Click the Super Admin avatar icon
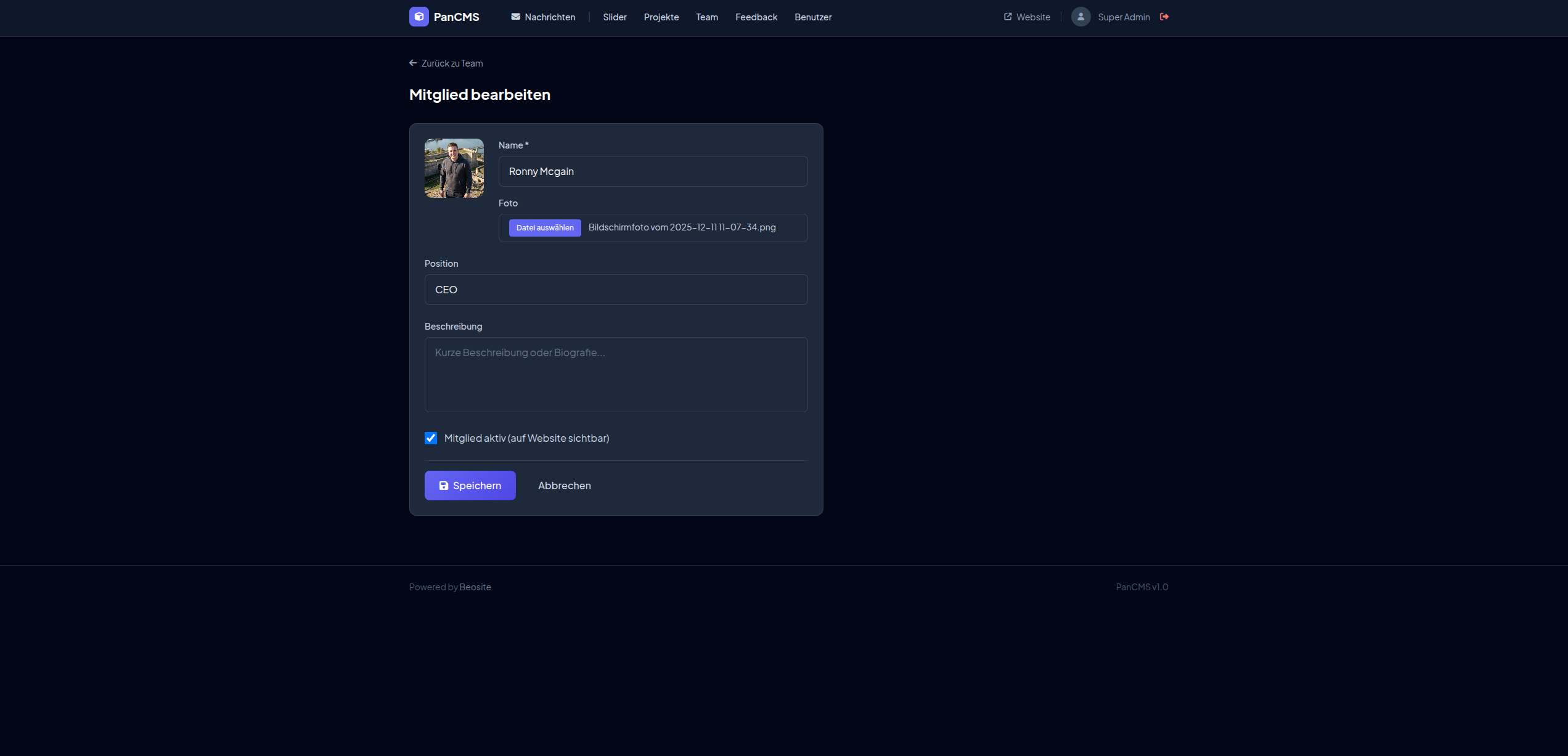 (1080, 17)
